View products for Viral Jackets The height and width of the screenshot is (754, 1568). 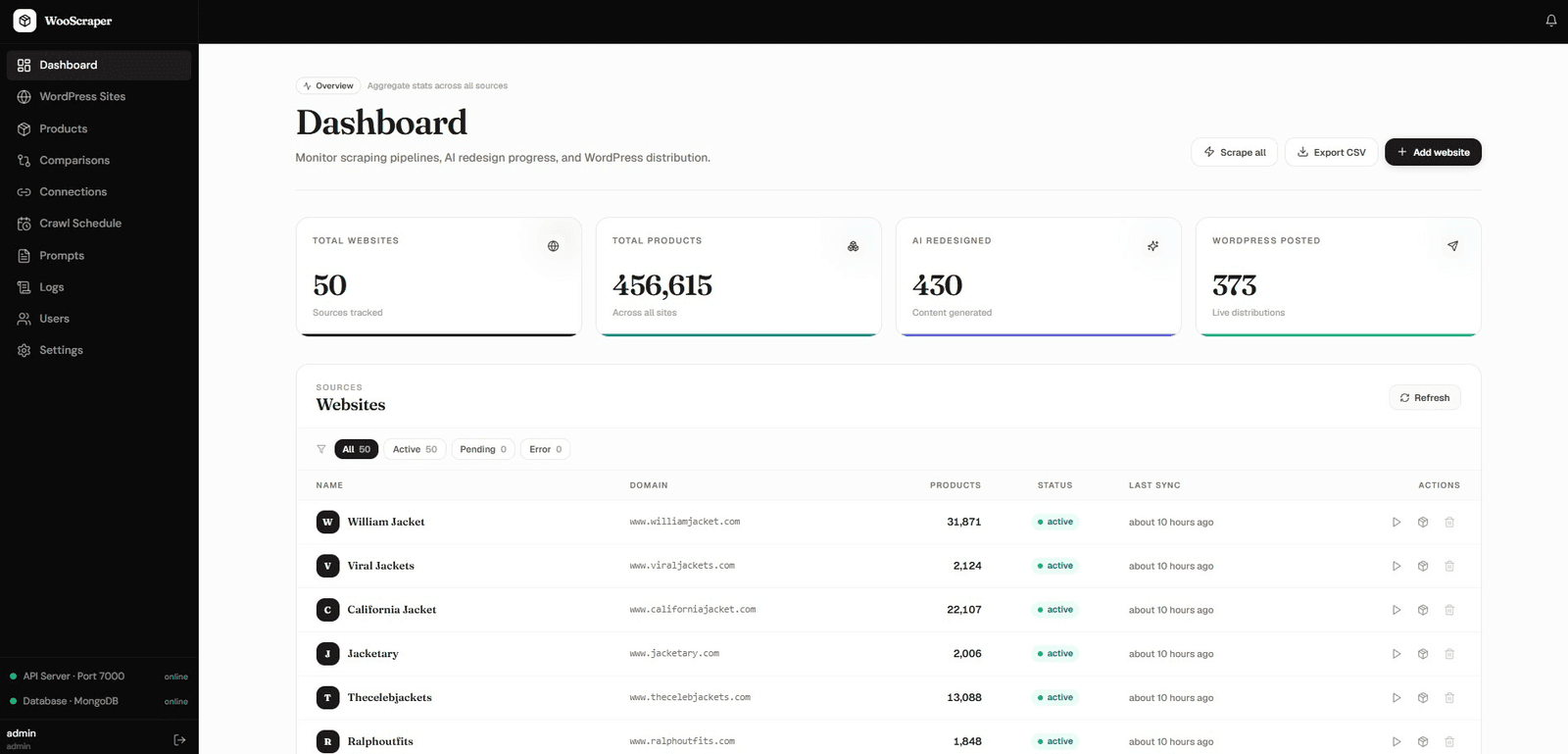pyautogui.click(x=1423, y=566)
